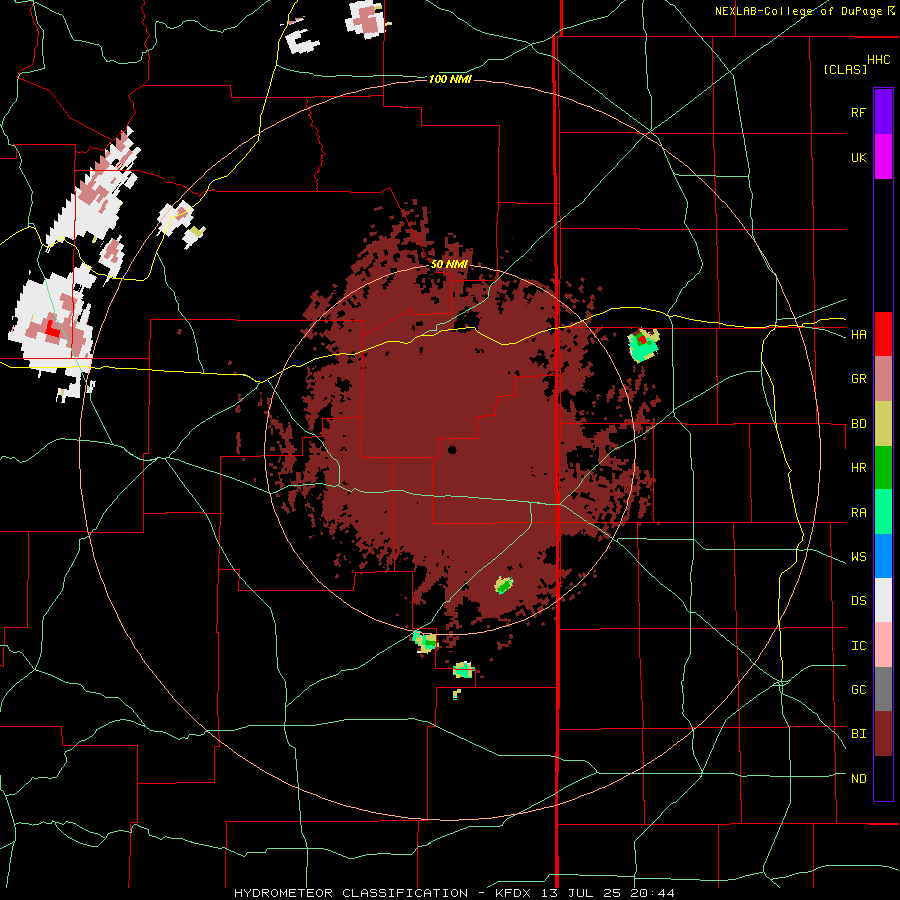Select the BD yellow-olive legend swatch

pyautogui.click(x=883, y=424)
